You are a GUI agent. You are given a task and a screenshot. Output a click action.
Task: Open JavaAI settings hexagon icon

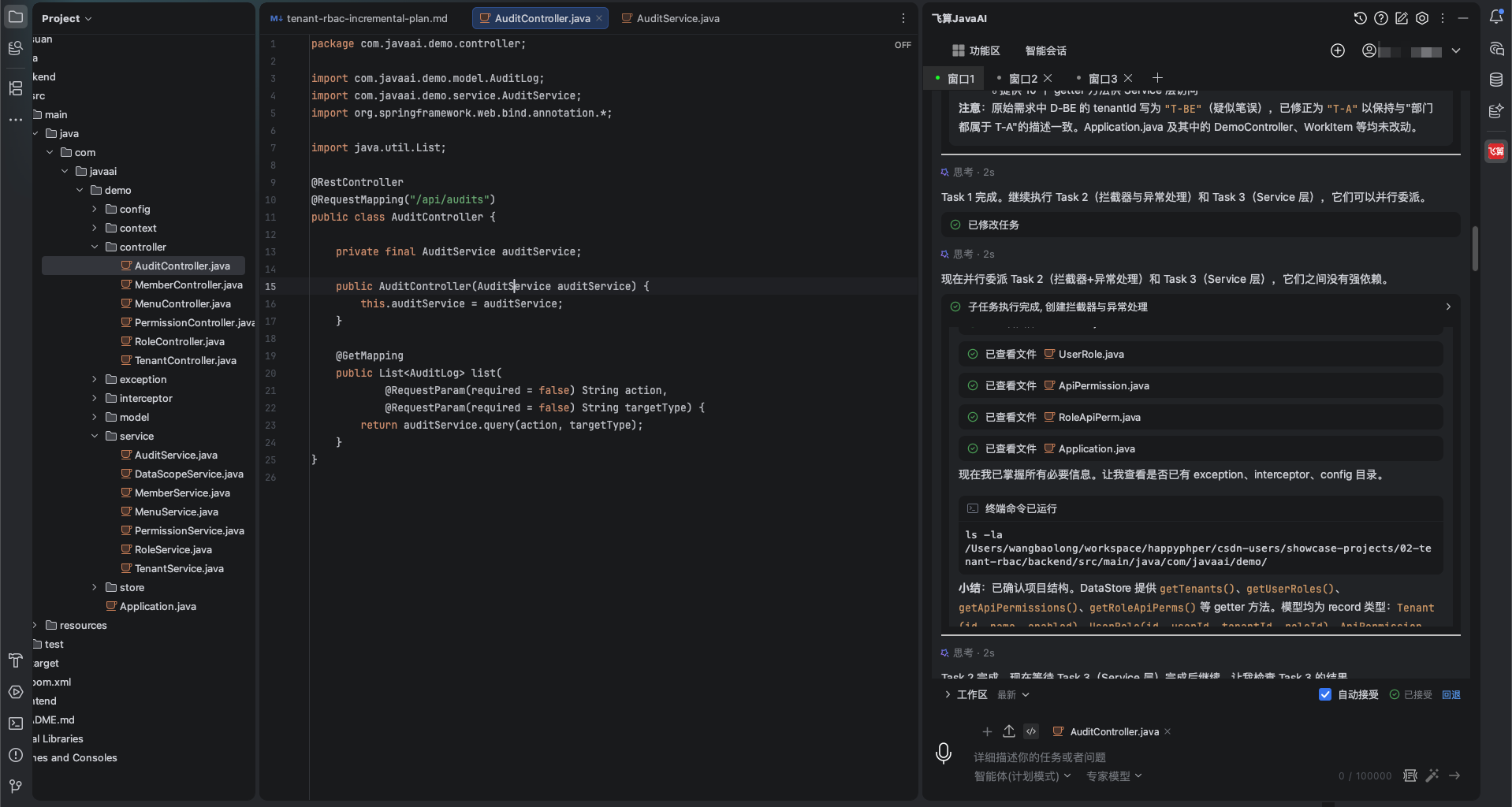coord(1422,18)
